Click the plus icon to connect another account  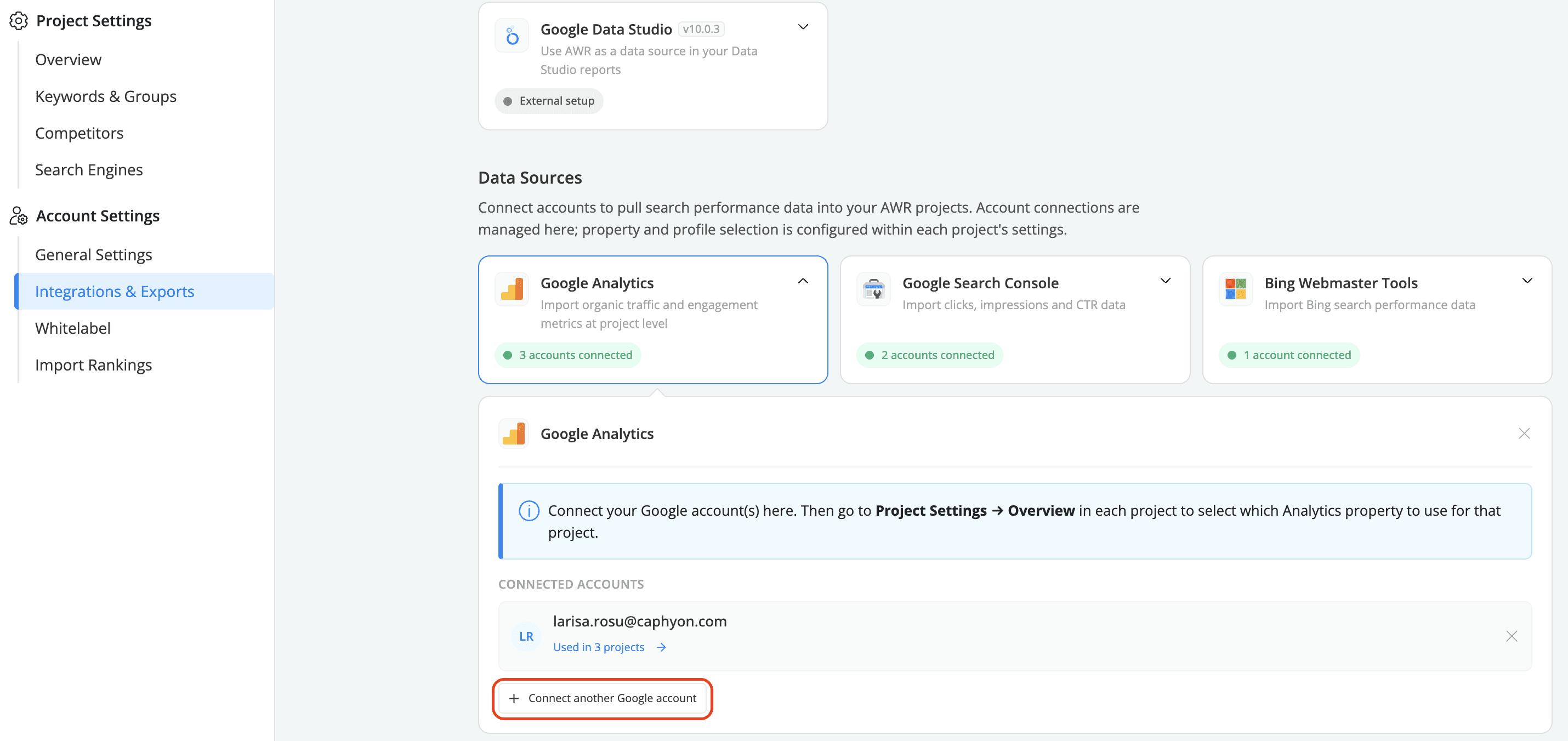point(514,698)
